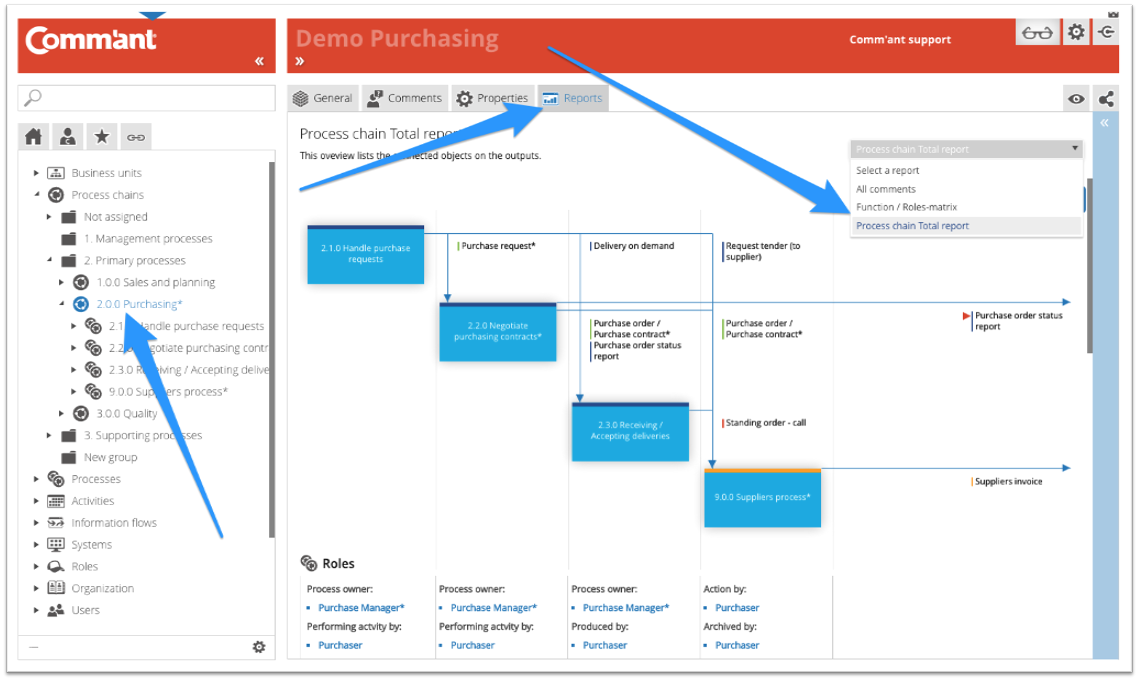Switch to the General tab
This screenshot has height=681, width=1139.
(323, 98)
